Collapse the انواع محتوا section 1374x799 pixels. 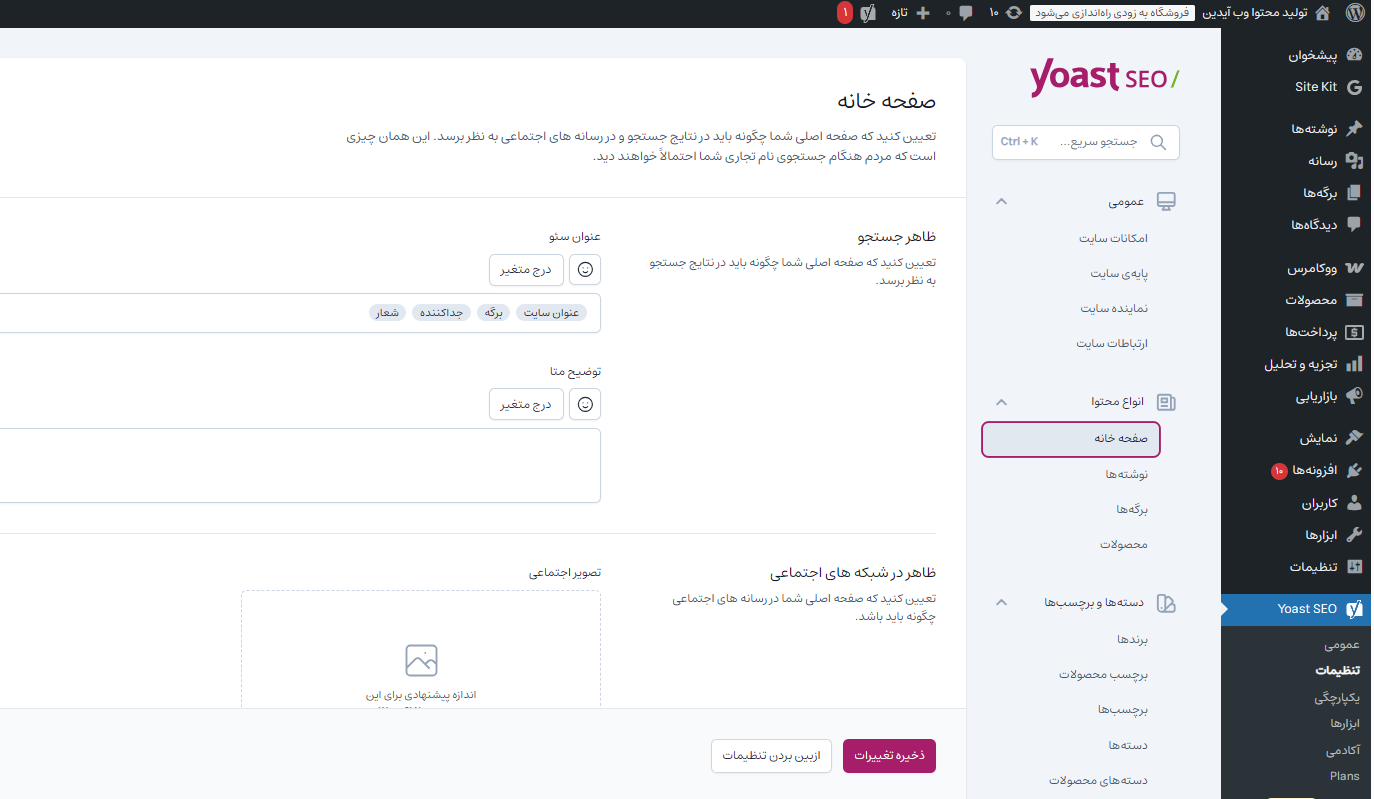tap(1001, 402)
